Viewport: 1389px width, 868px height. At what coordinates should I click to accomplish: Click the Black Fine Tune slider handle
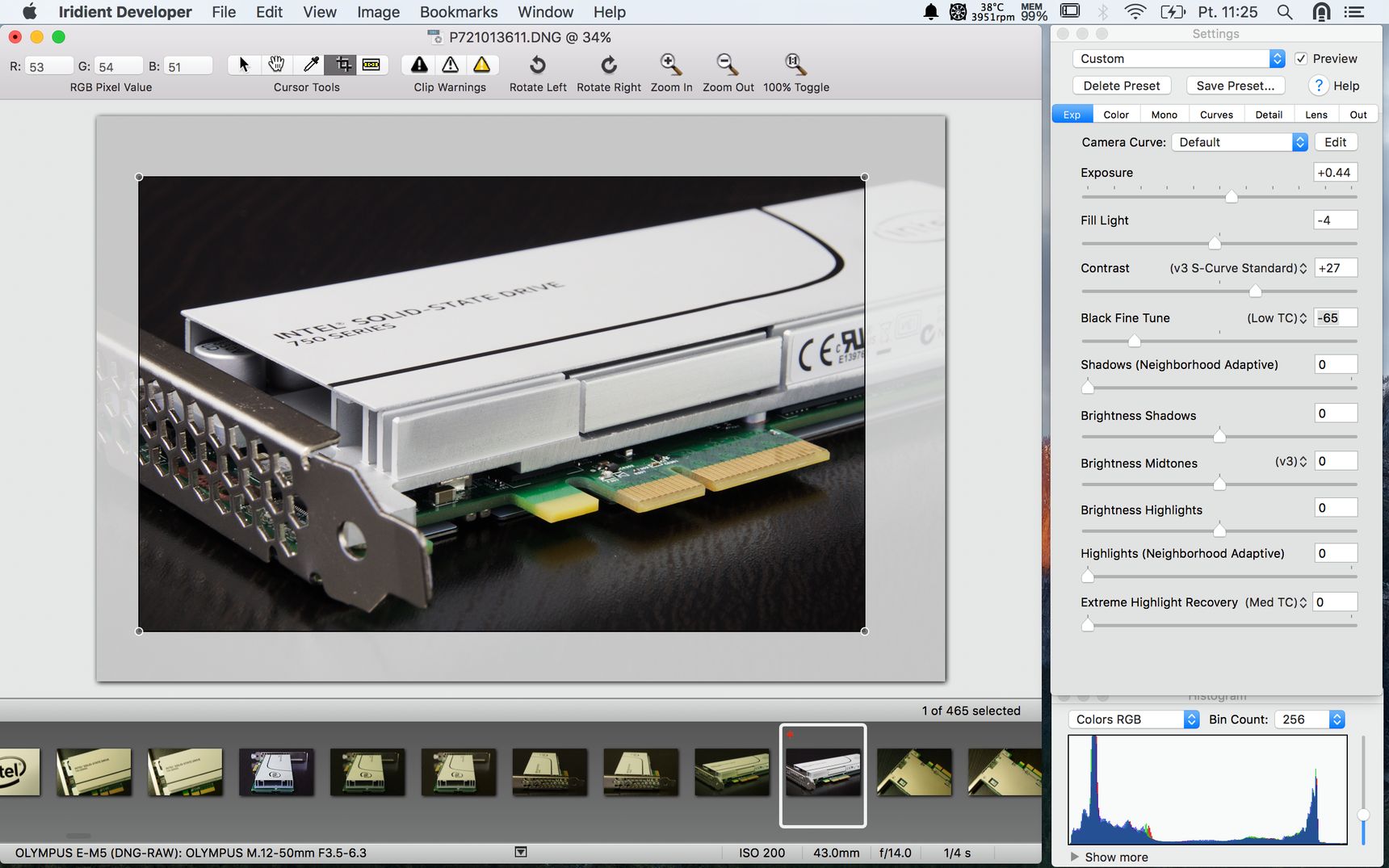pos(1135,341)
